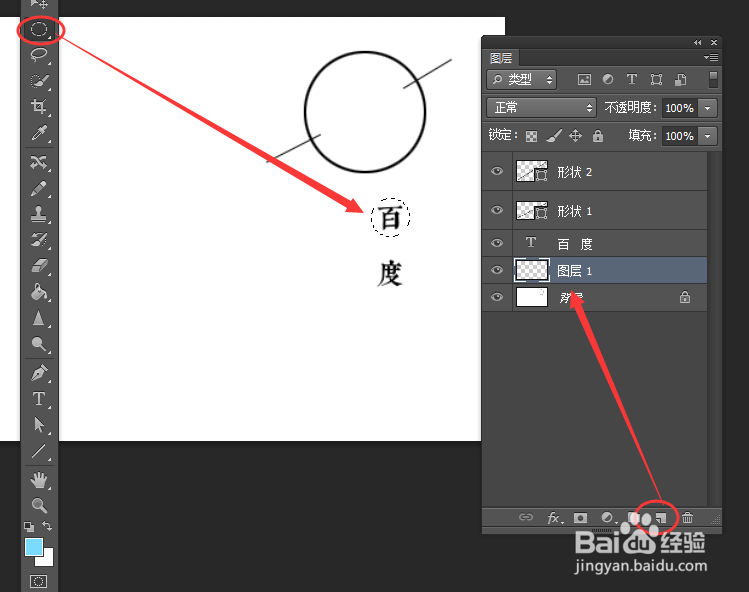Select the Hand tool
Screen dimensions: 749x592
[39, 480]
